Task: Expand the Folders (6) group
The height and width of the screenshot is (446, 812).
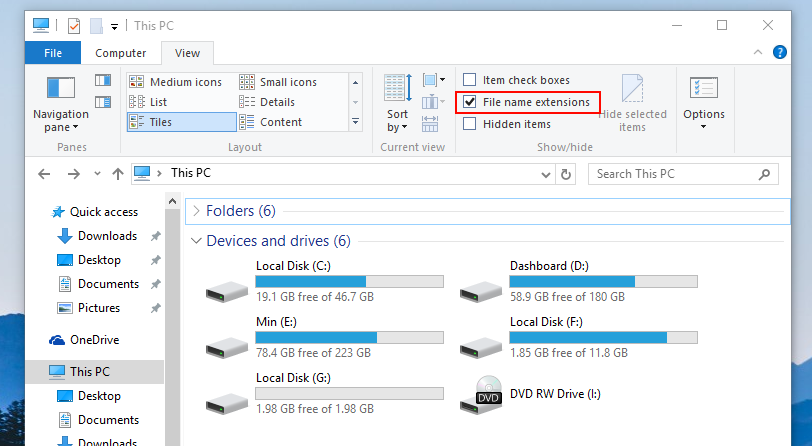Action: click(x=196, y=211)
